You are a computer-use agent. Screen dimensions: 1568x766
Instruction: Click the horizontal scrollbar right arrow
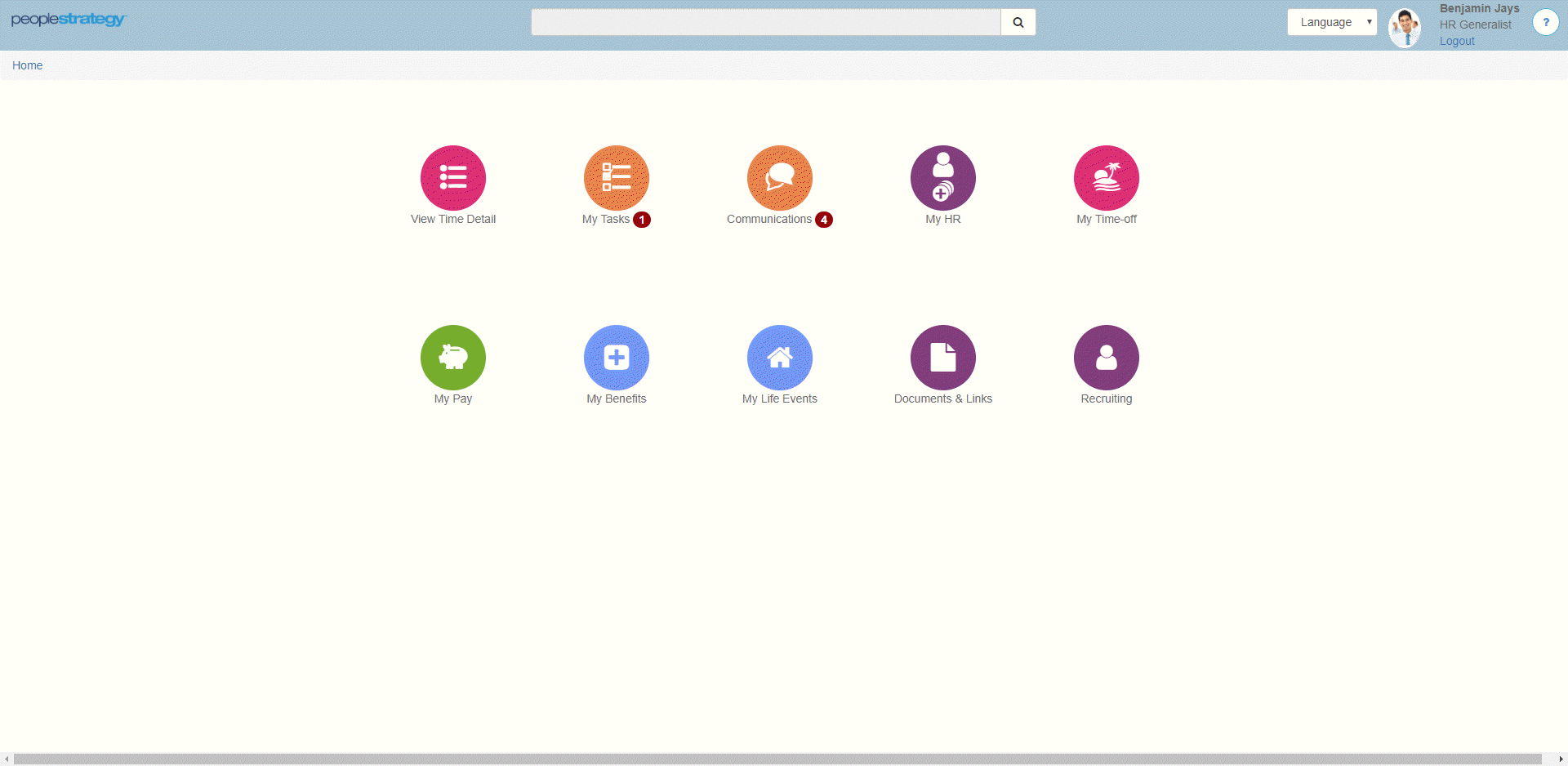coord(1561,759)
